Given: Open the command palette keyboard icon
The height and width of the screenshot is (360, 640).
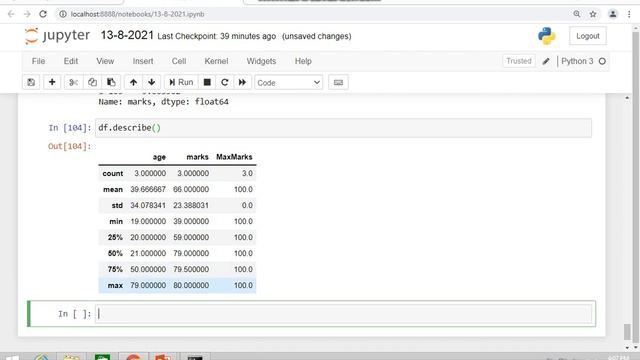Looking at the screenshot, I should (338, 82).
